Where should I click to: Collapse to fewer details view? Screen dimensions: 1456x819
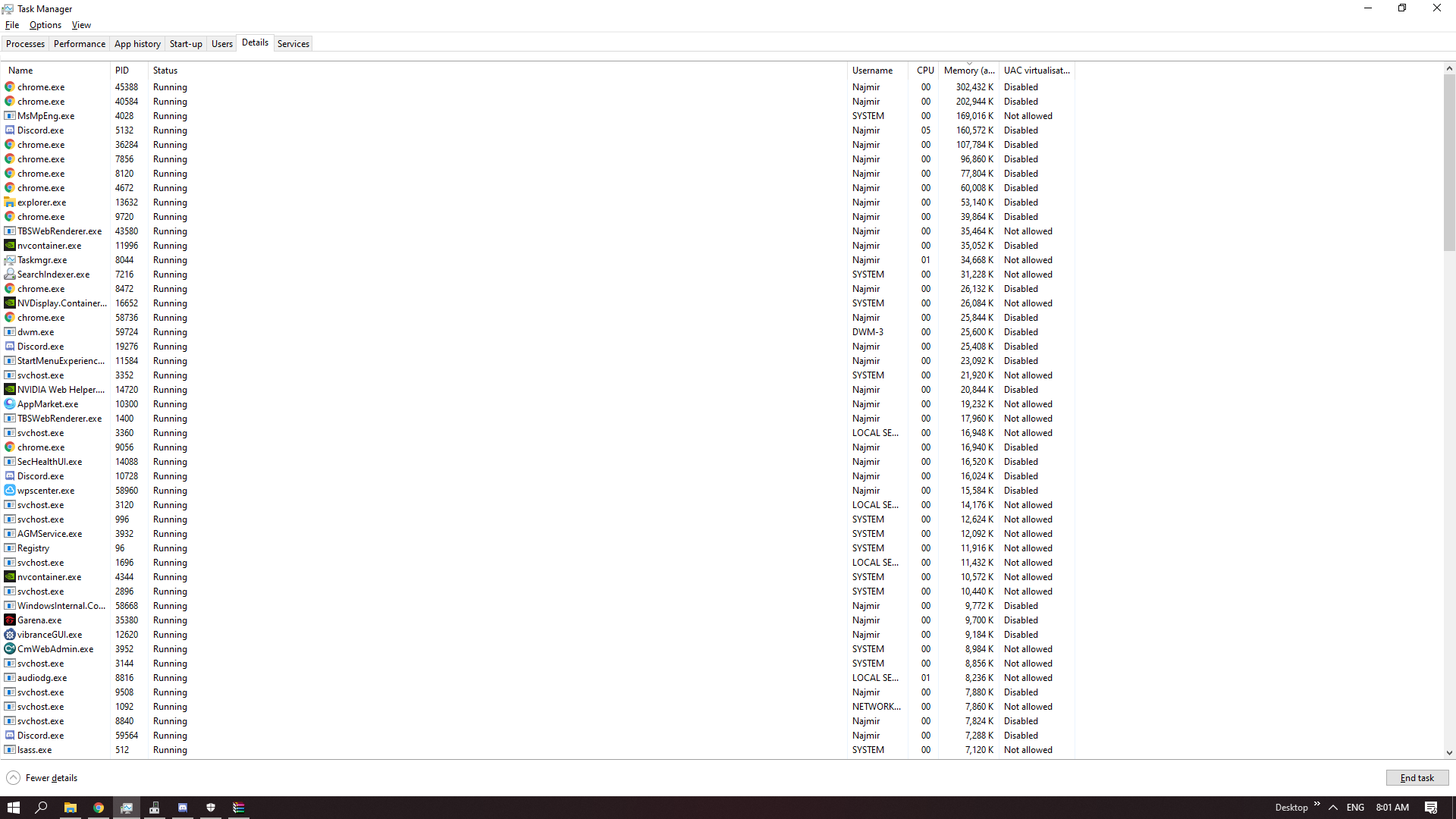42,777
